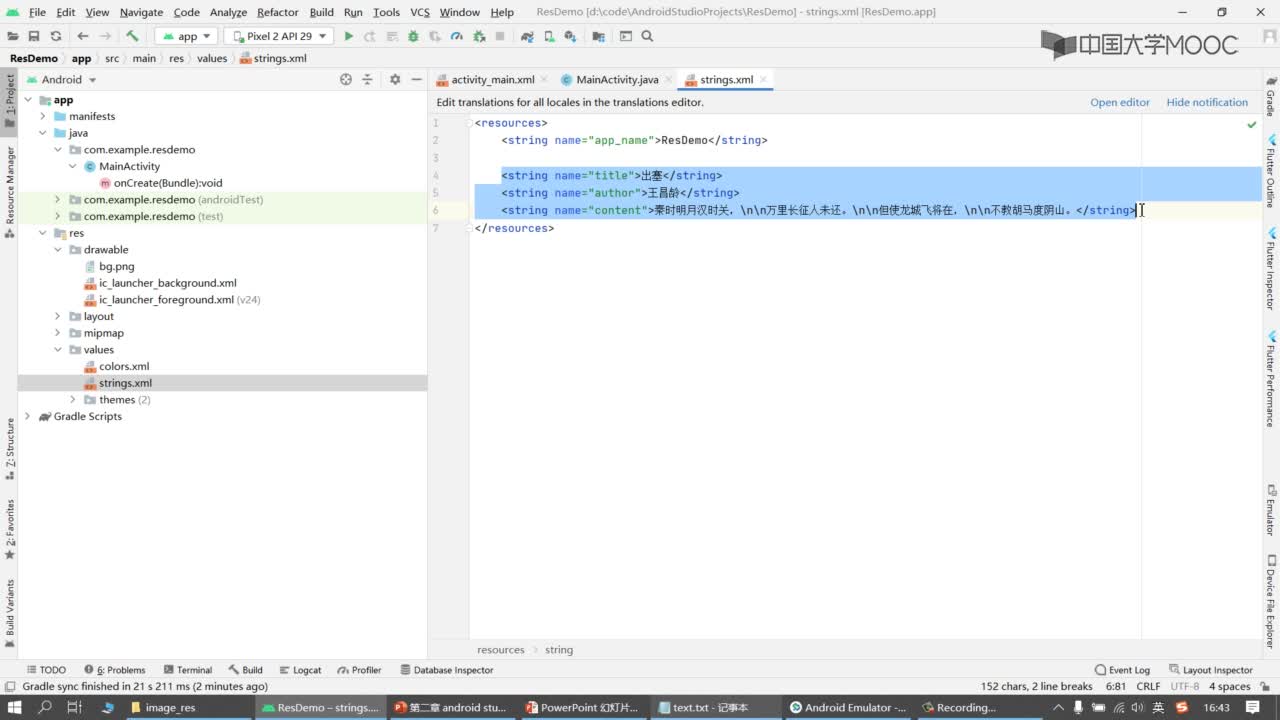Open the AVD Manager icon

pyautogui.click(x=549, y=36)
